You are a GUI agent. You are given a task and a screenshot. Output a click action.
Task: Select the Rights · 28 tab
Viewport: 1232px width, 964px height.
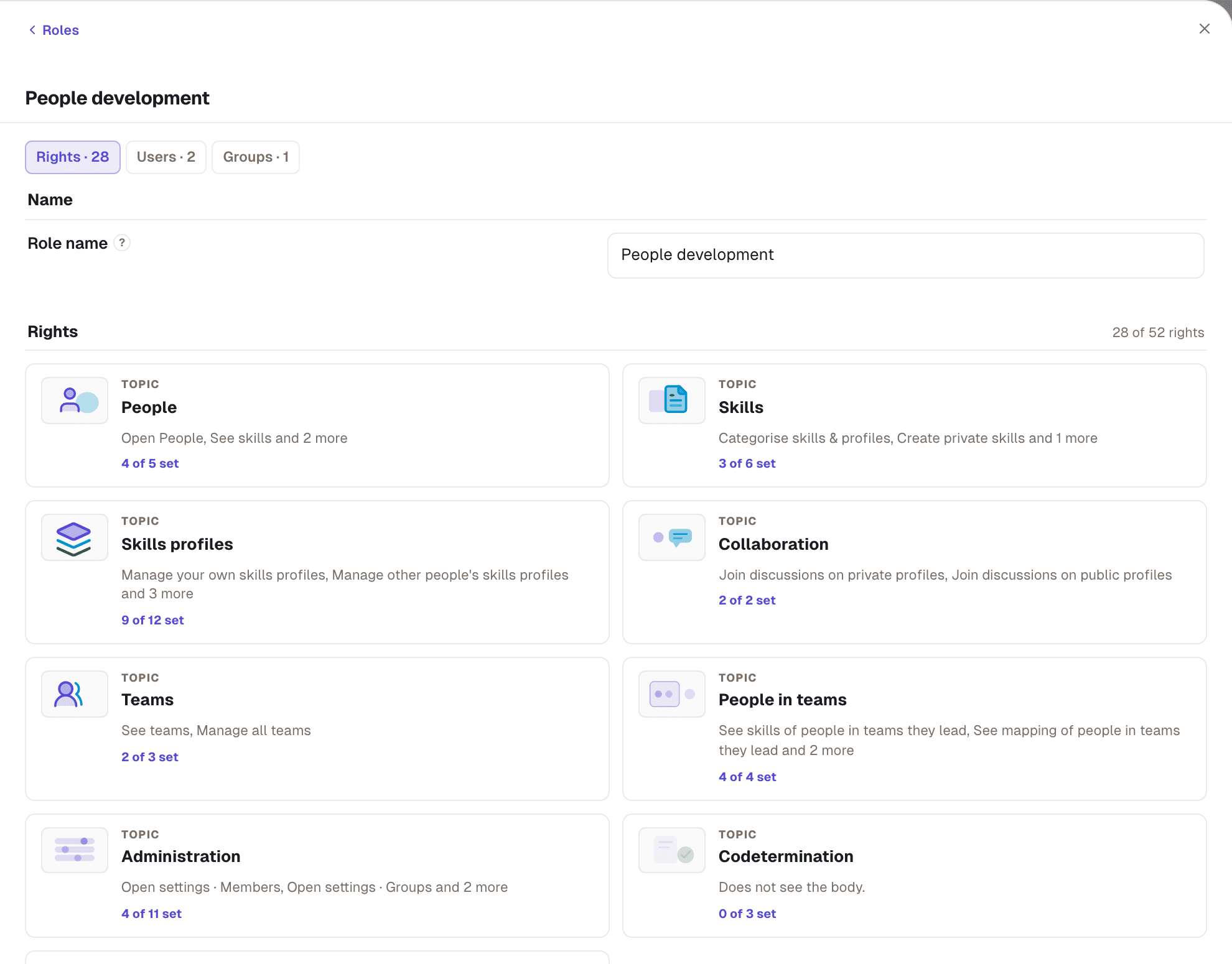[x=73, y=157]
